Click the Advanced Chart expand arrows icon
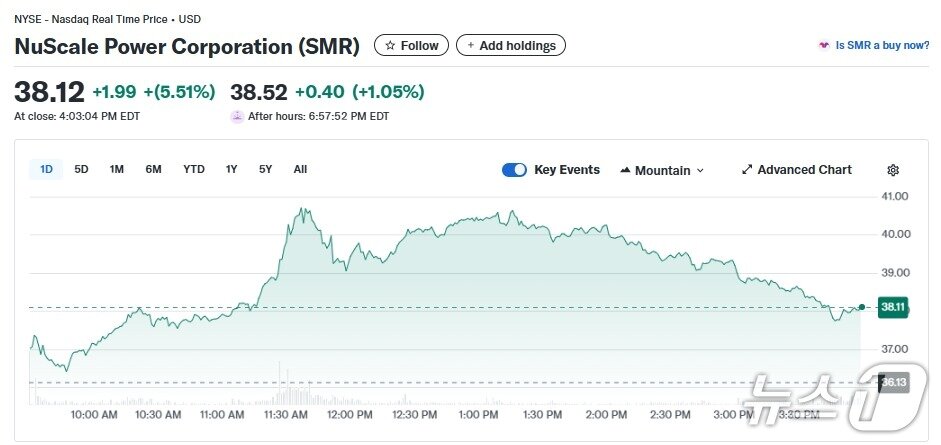 (x=746, y=170)
